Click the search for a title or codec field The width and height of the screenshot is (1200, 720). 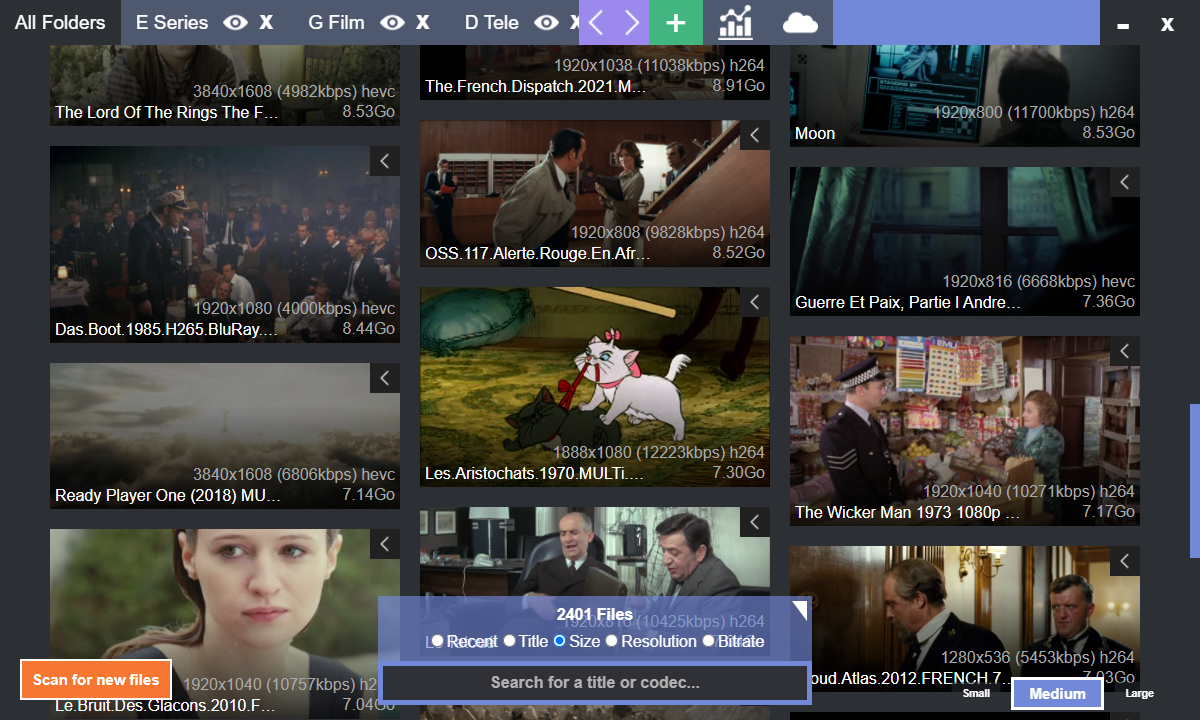tap(595, 683)
